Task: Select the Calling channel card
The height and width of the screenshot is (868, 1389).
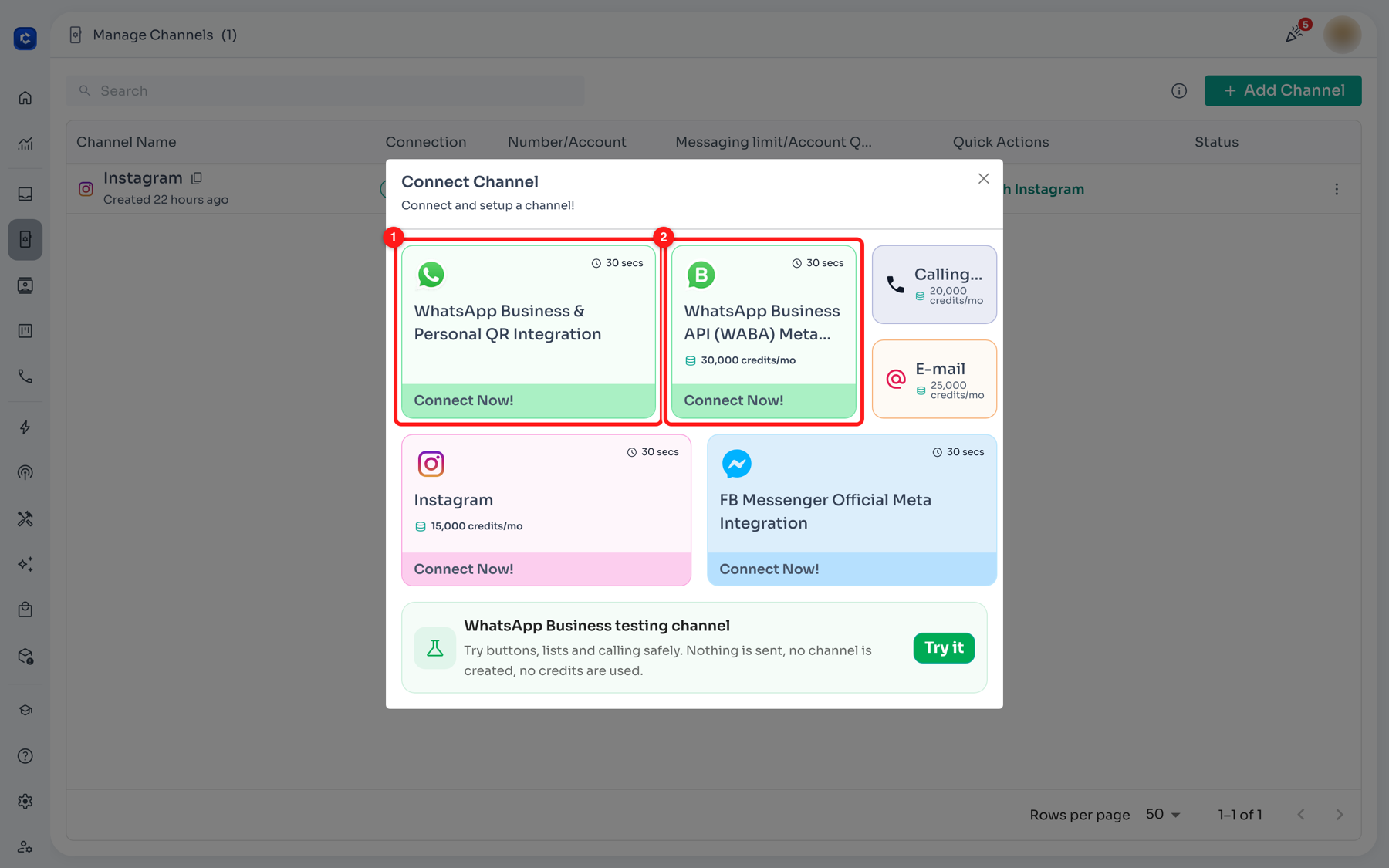Action: [934, 285]
